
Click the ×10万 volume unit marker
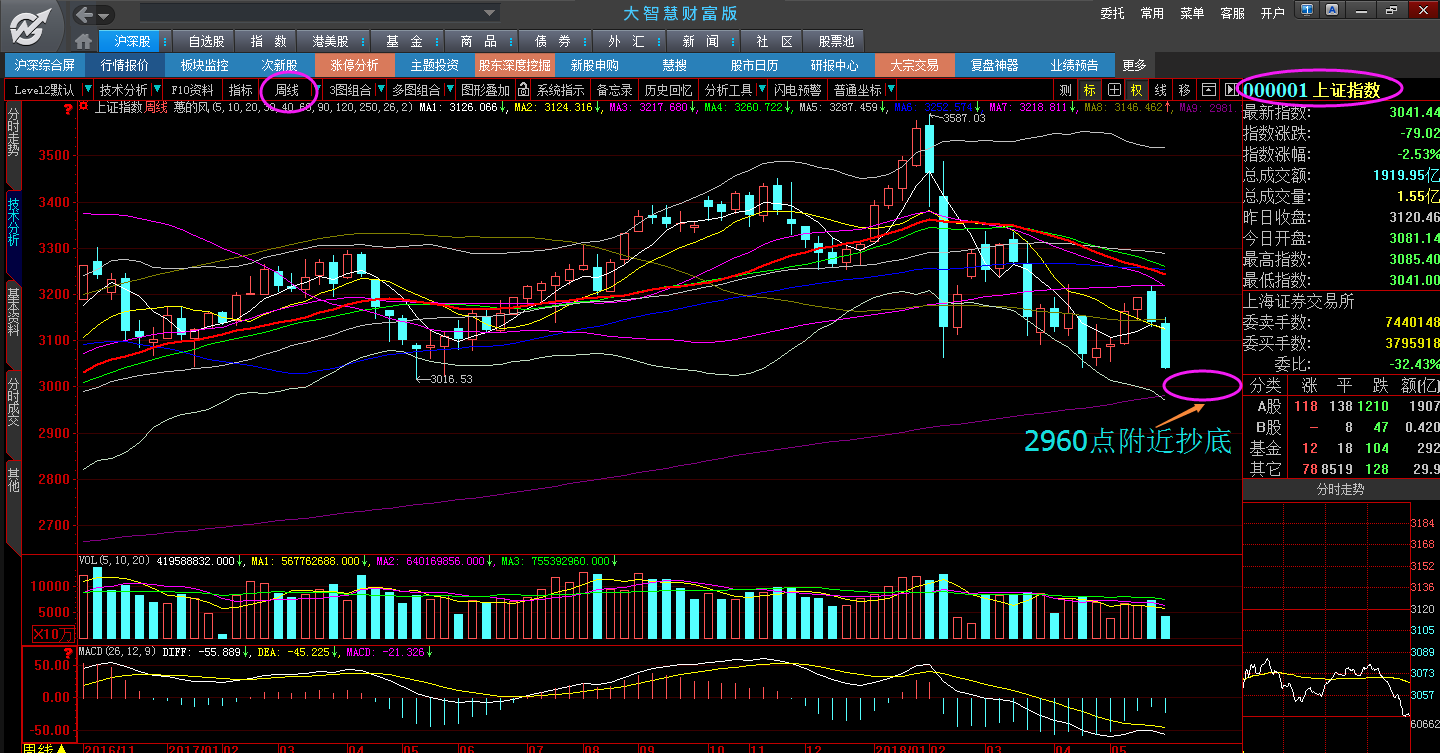(x=53, y=633)
